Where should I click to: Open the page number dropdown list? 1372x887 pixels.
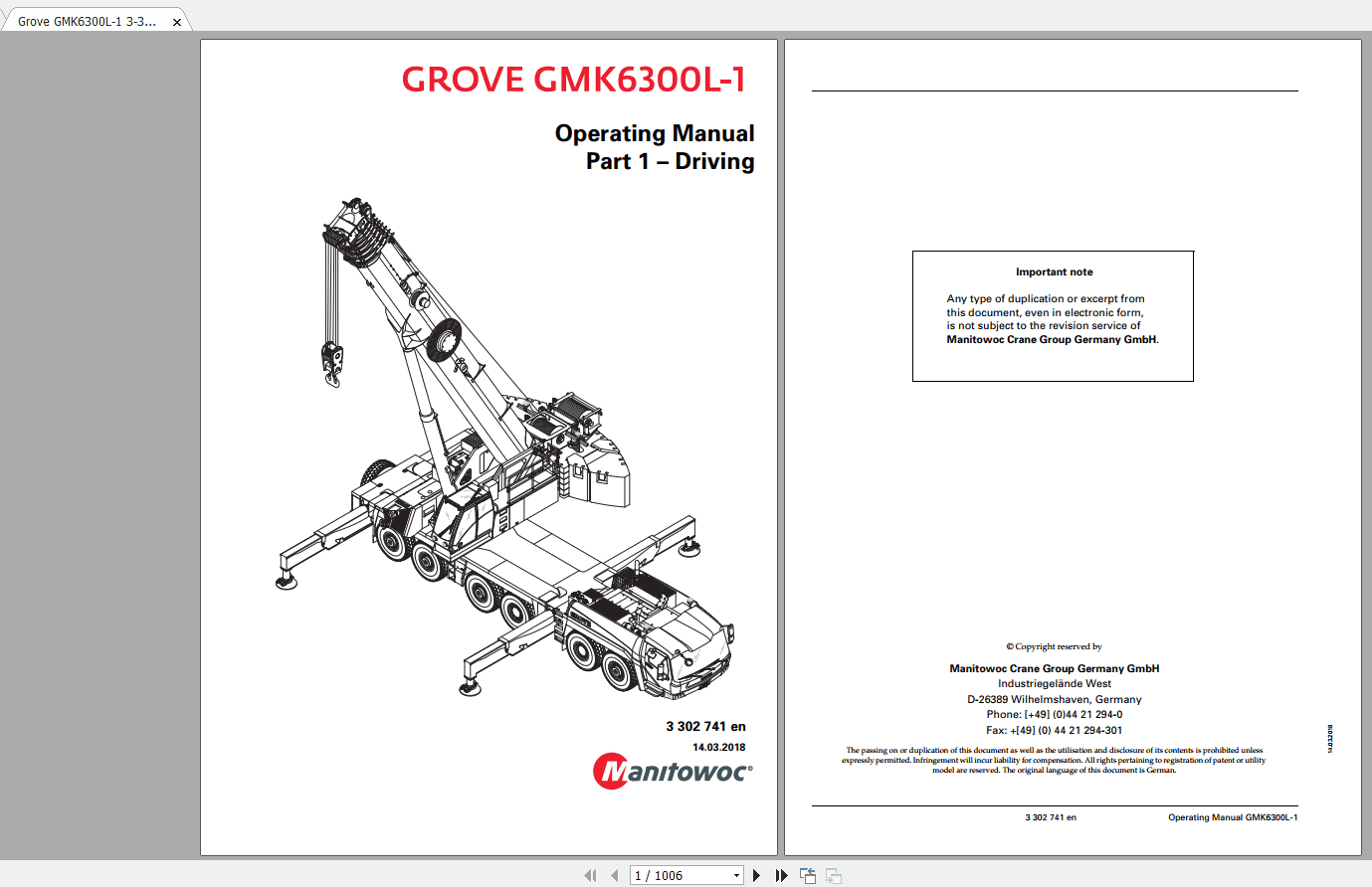[735, 875]
